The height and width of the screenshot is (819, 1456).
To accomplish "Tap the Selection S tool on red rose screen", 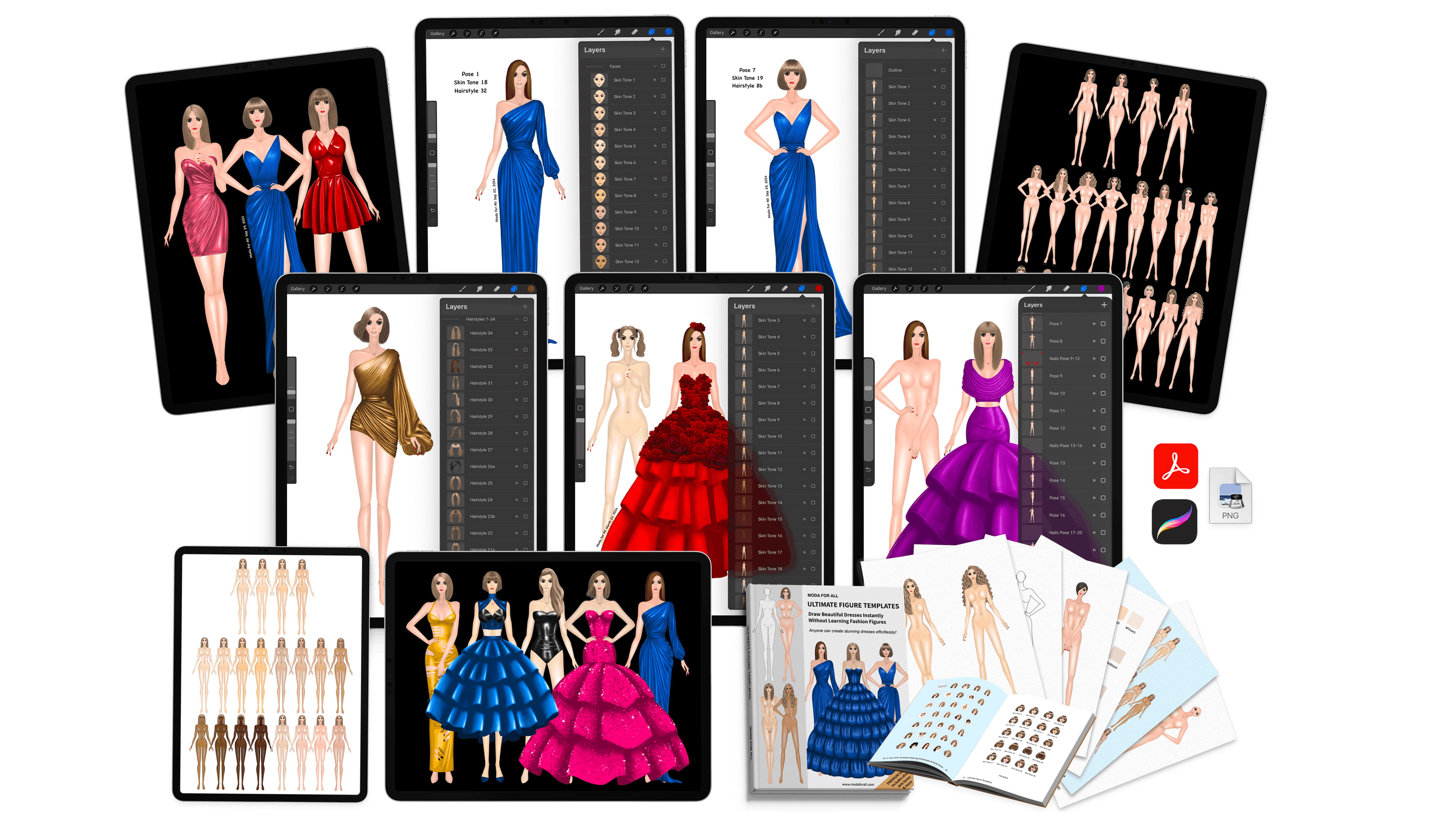I will (631, 289).
